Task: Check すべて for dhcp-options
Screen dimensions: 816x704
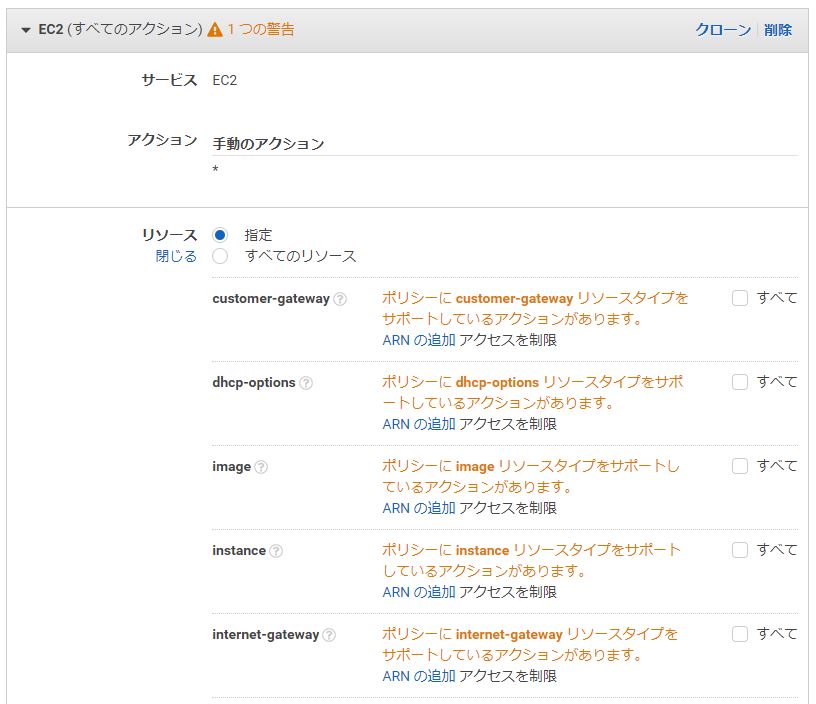Action: click(x=740, y=382)
